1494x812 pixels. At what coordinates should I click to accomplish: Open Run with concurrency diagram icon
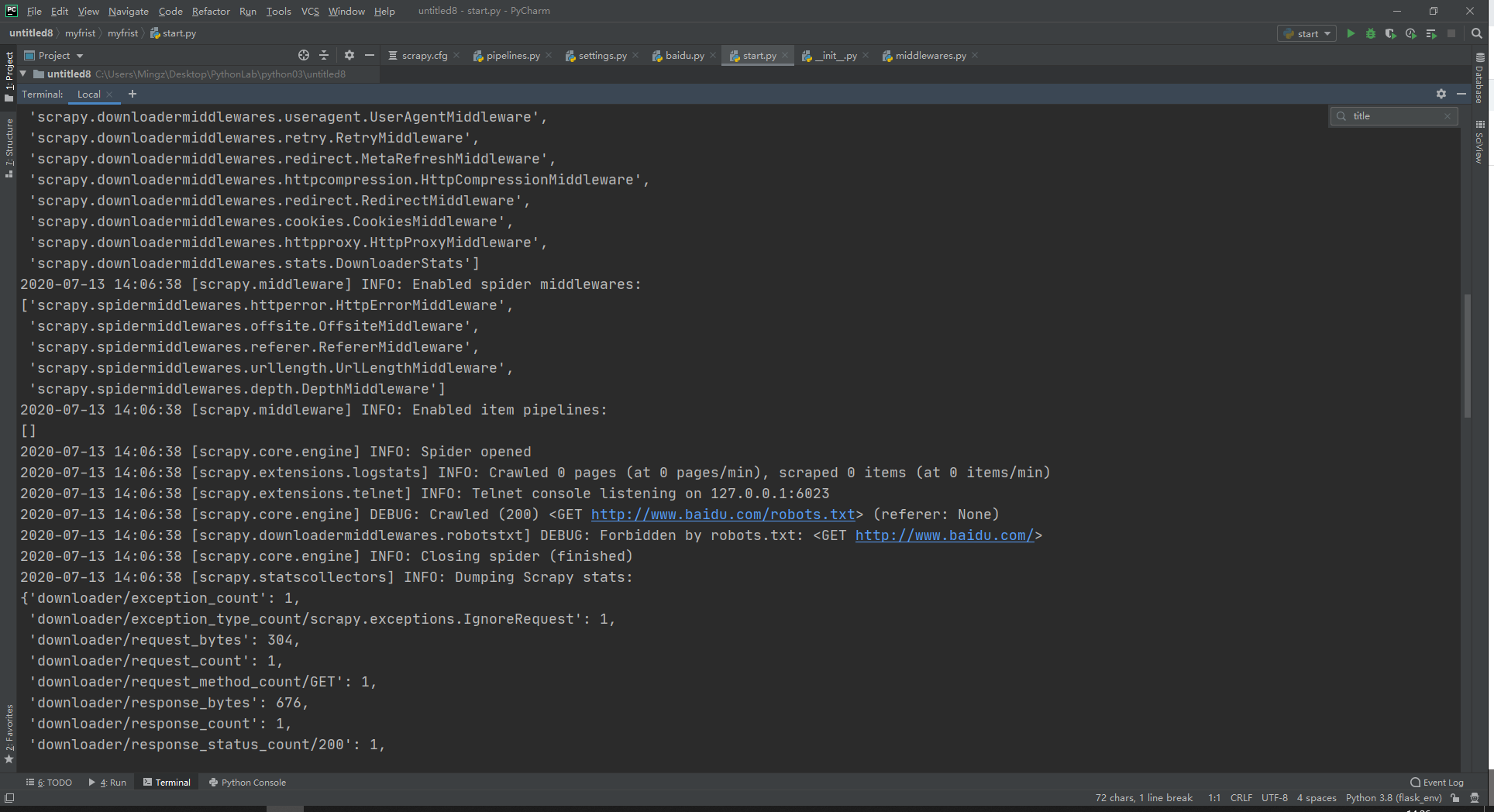click(x=1431, y=33)
